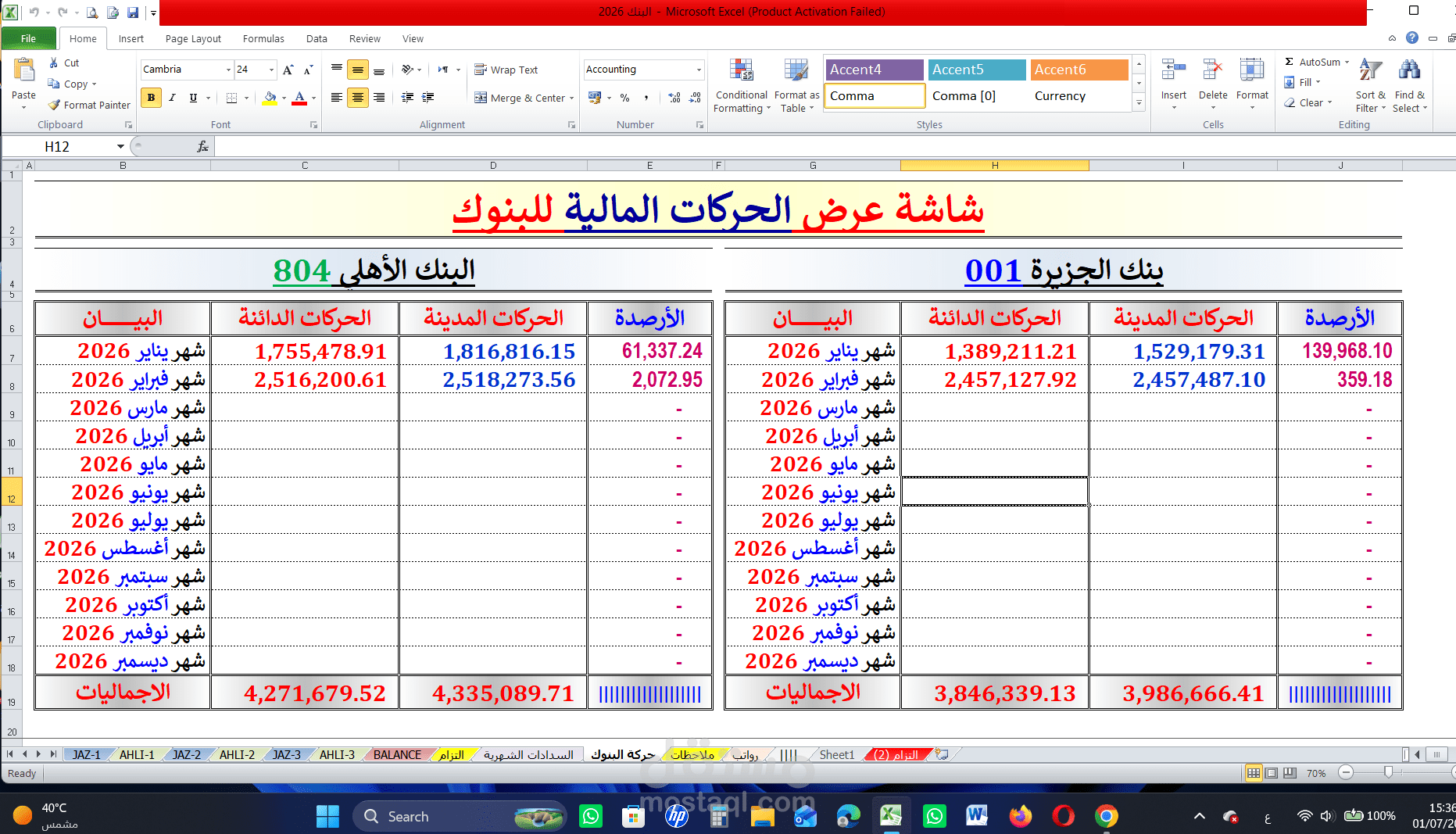Click the Excel Help question mark icon
This screenshot has width=1456, height=834.
pyautogui.click(x=1412, y=38)
